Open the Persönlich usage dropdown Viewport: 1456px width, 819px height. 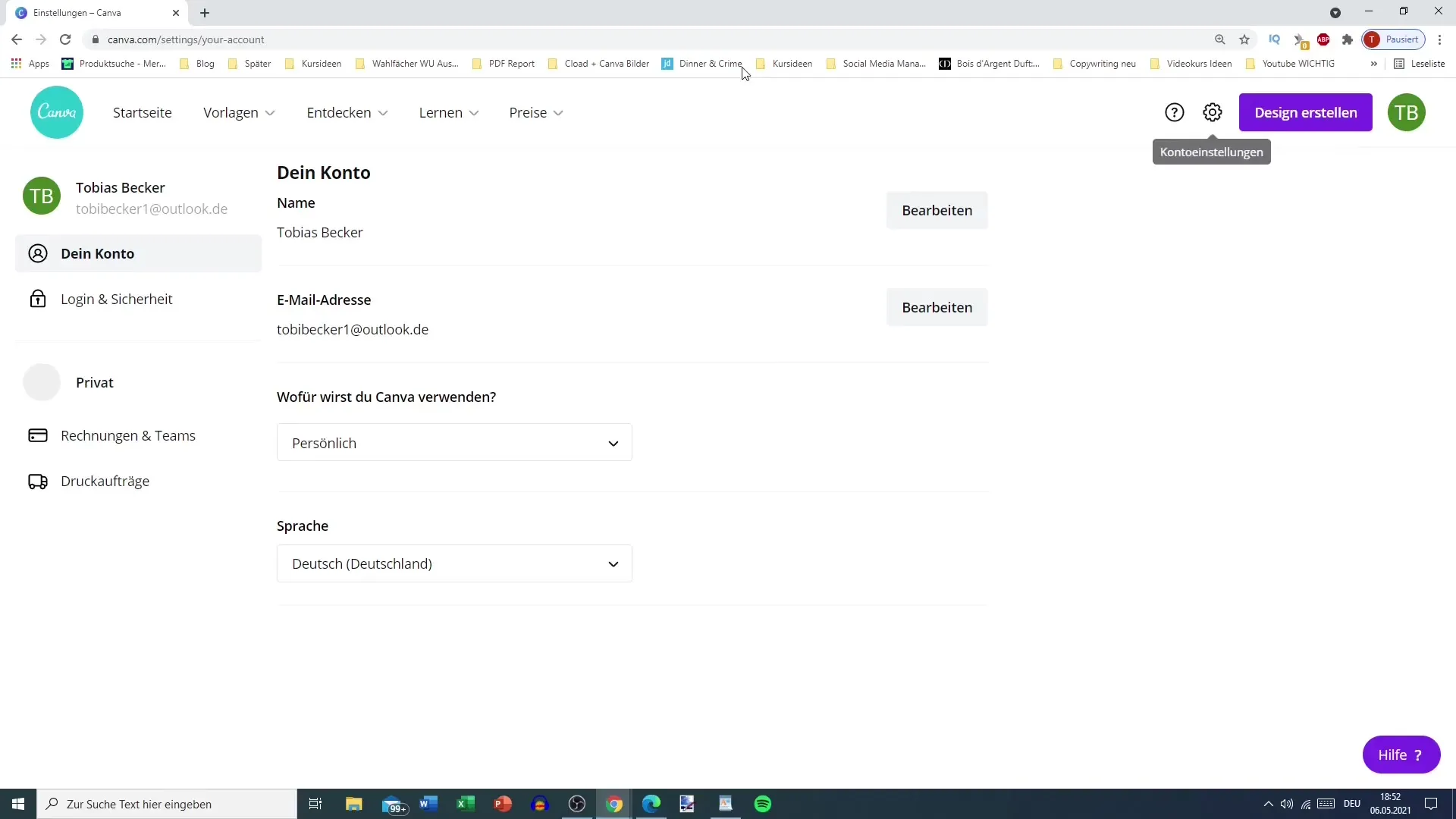[454, 443]
